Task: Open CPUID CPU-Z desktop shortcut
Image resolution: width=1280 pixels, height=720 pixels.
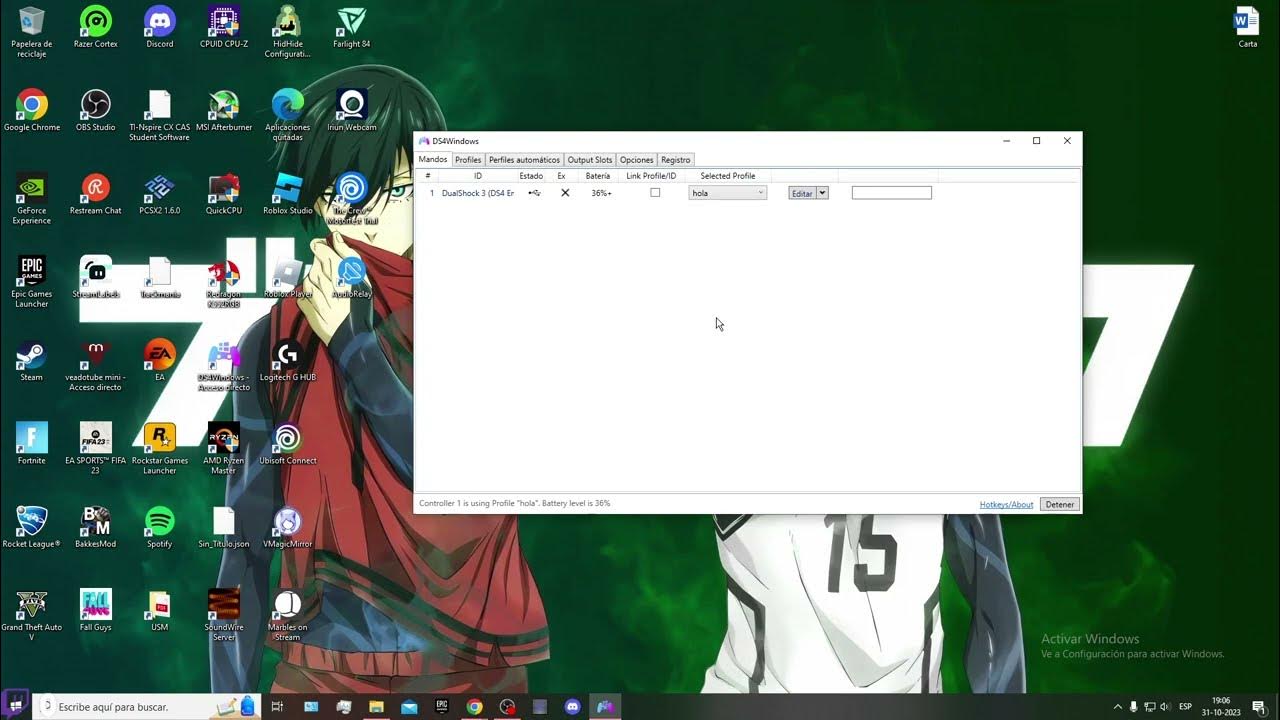Action: (224, 28)
